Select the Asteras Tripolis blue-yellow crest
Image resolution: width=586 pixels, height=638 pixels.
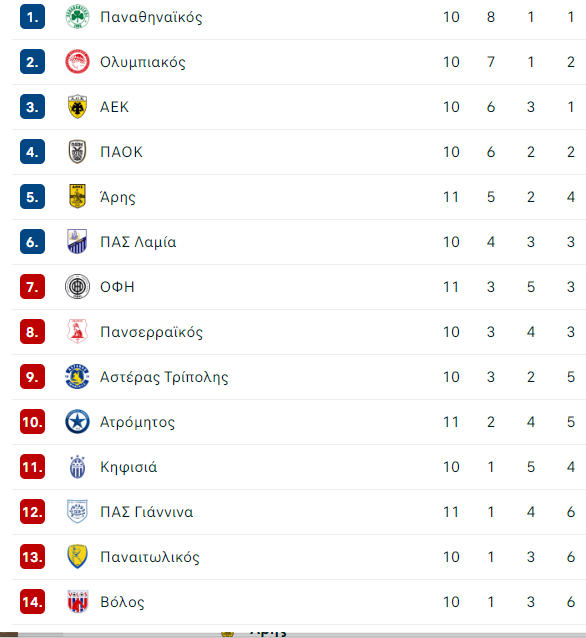[77, 377]
